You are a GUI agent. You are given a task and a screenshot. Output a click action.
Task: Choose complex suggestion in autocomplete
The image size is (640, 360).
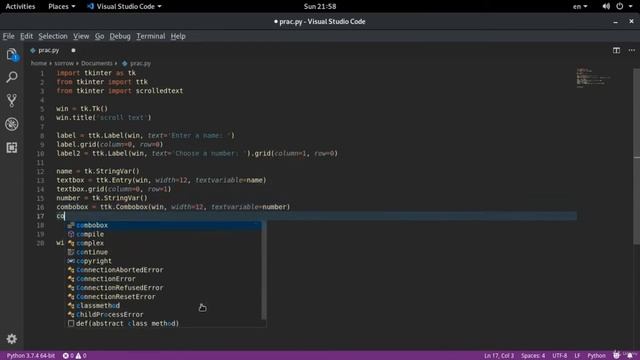point(164,243)
